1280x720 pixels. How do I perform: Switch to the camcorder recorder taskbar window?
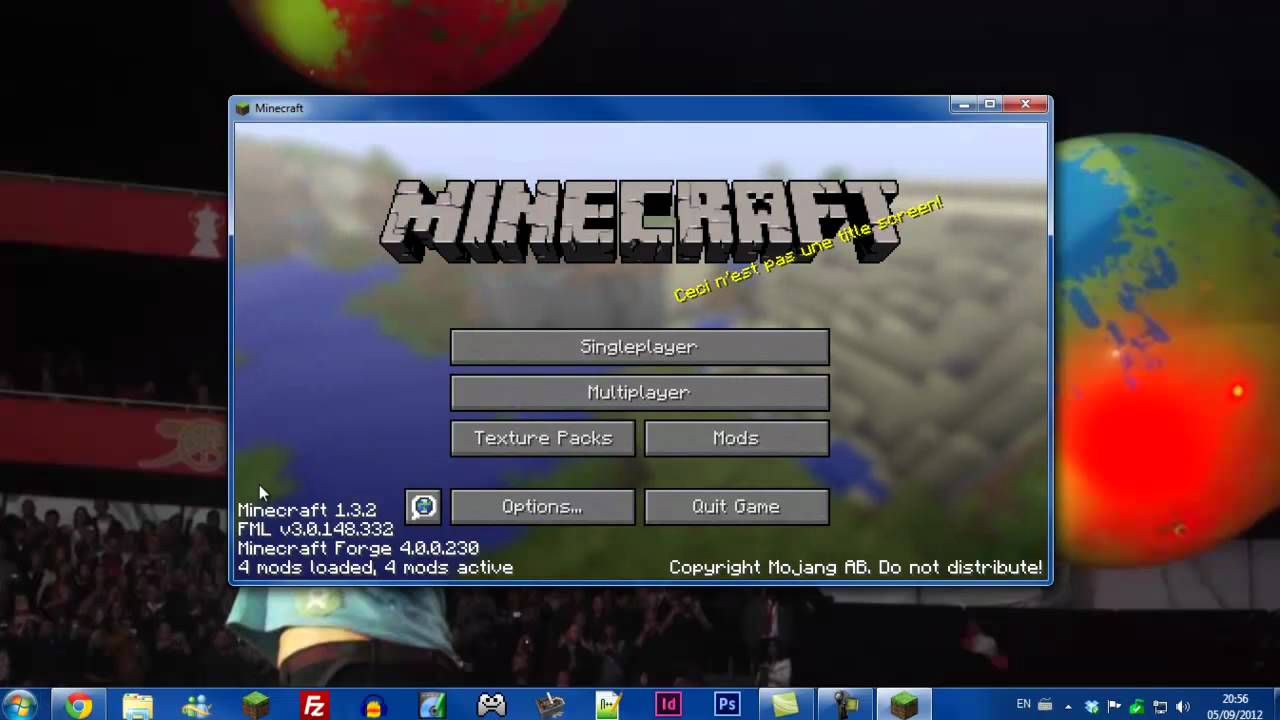(x=845, y=706)
